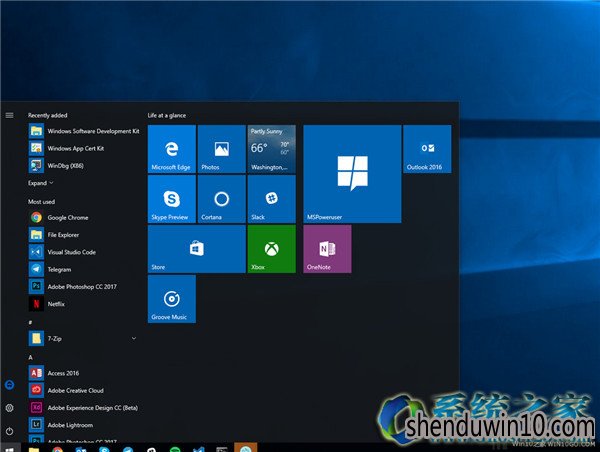The height and width of the screenshot is (452, 600).
Task: Open the MSPoweruser large tile
Action: click(x=352, y=174)
